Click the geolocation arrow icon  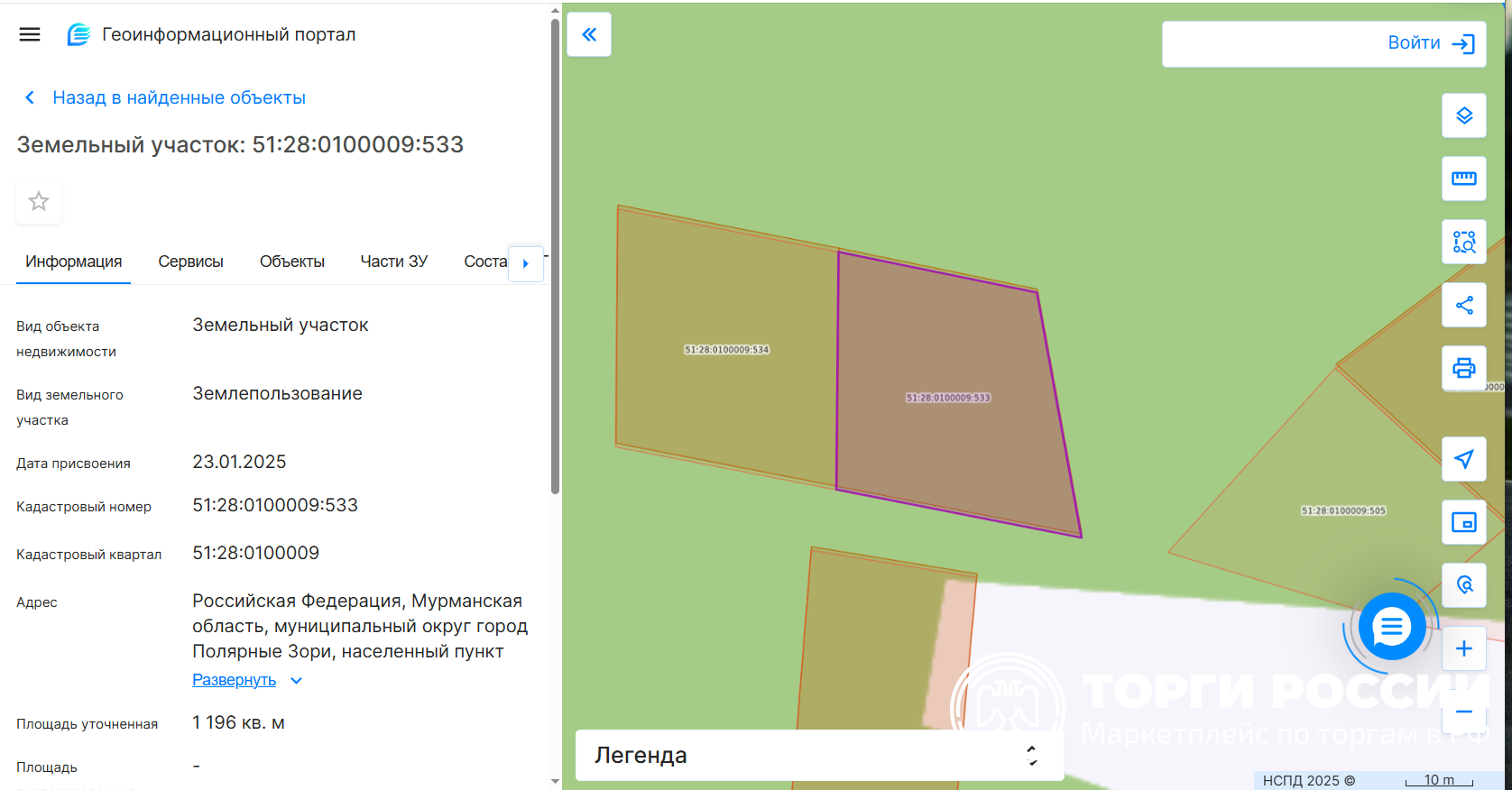click(x=1463, y=459)
